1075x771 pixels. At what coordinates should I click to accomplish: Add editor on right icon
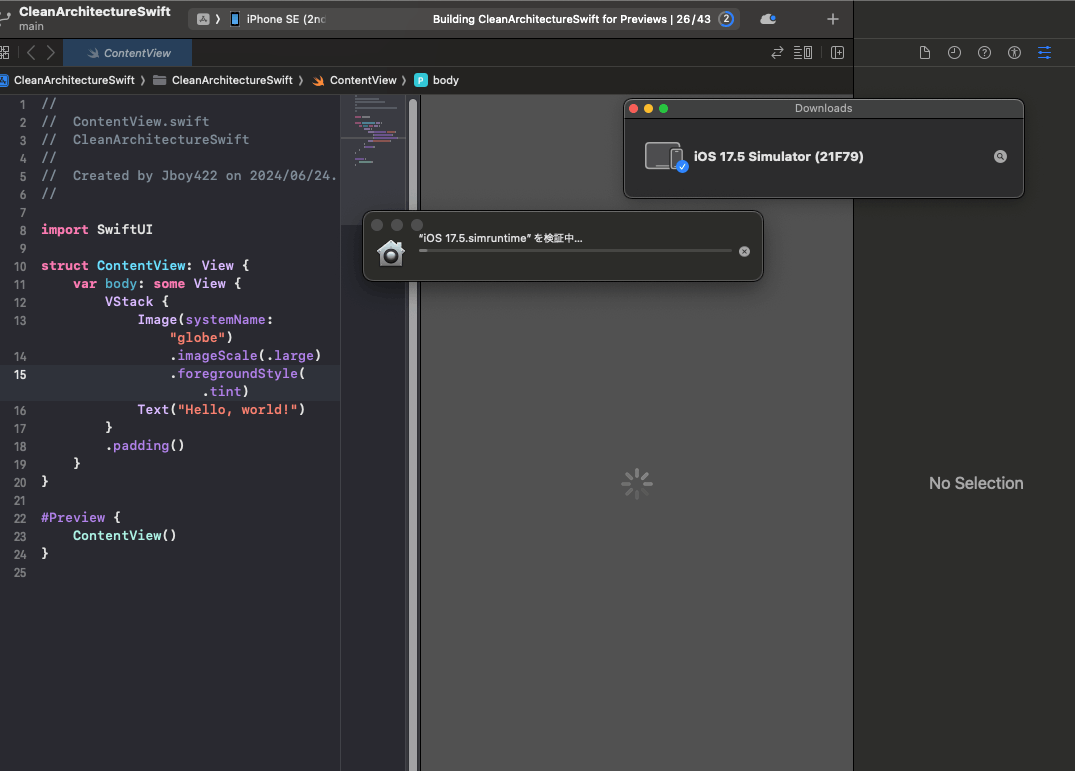(x=837, y=53)
